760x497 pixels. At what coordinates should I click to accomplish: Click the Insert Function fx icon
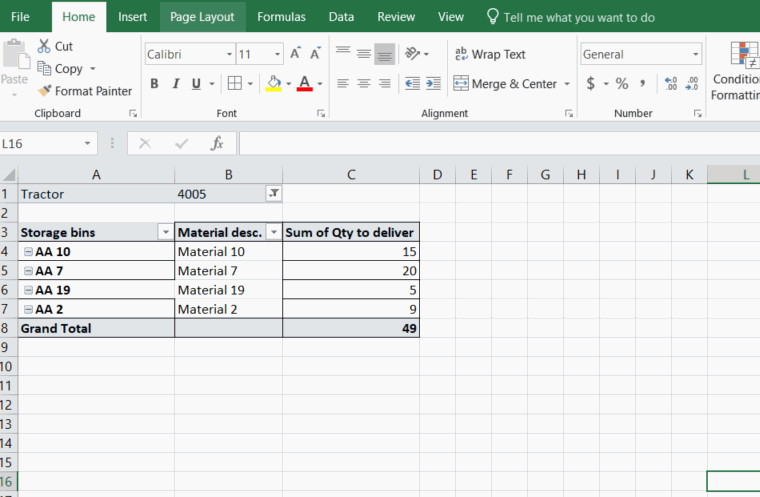(217, 144)
